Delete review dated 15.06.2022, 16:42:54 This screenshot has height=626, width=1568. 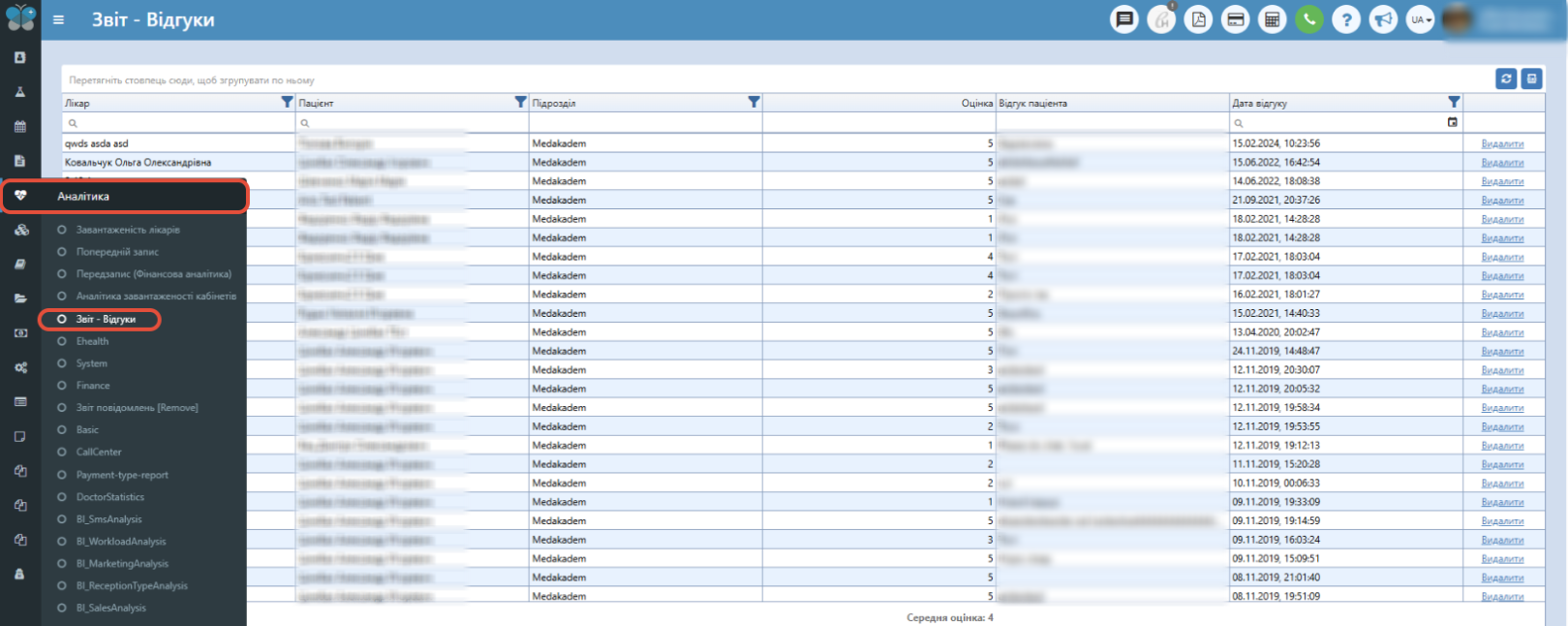[1502, 163]
